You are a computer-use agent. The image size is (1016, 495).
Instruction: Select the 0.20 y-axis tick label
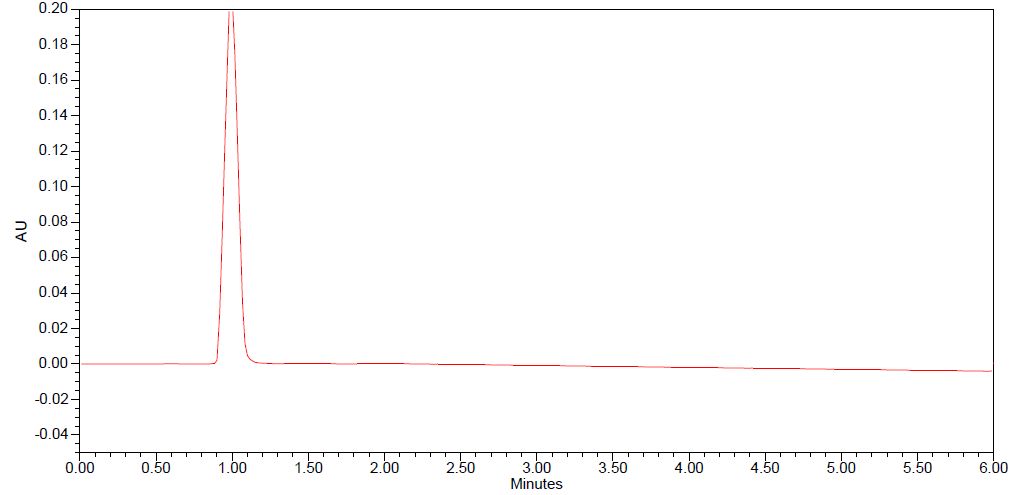tap(55, 8)
